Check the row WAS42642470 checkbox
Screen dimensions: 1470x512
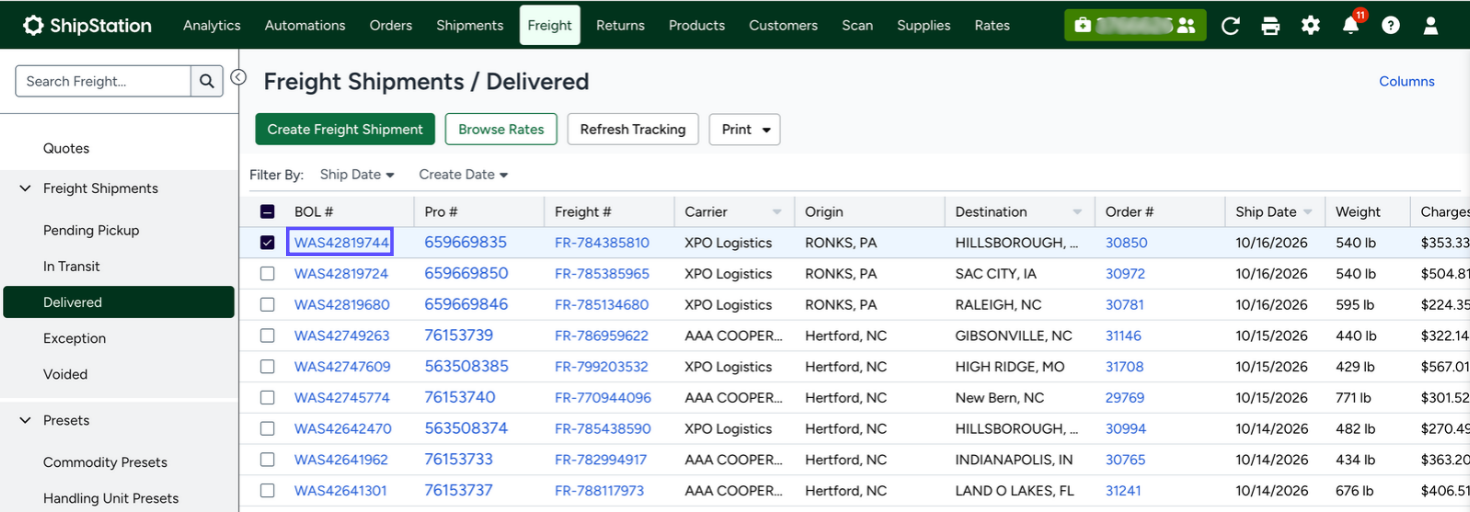pyautogui.click(x=267, y=429)
